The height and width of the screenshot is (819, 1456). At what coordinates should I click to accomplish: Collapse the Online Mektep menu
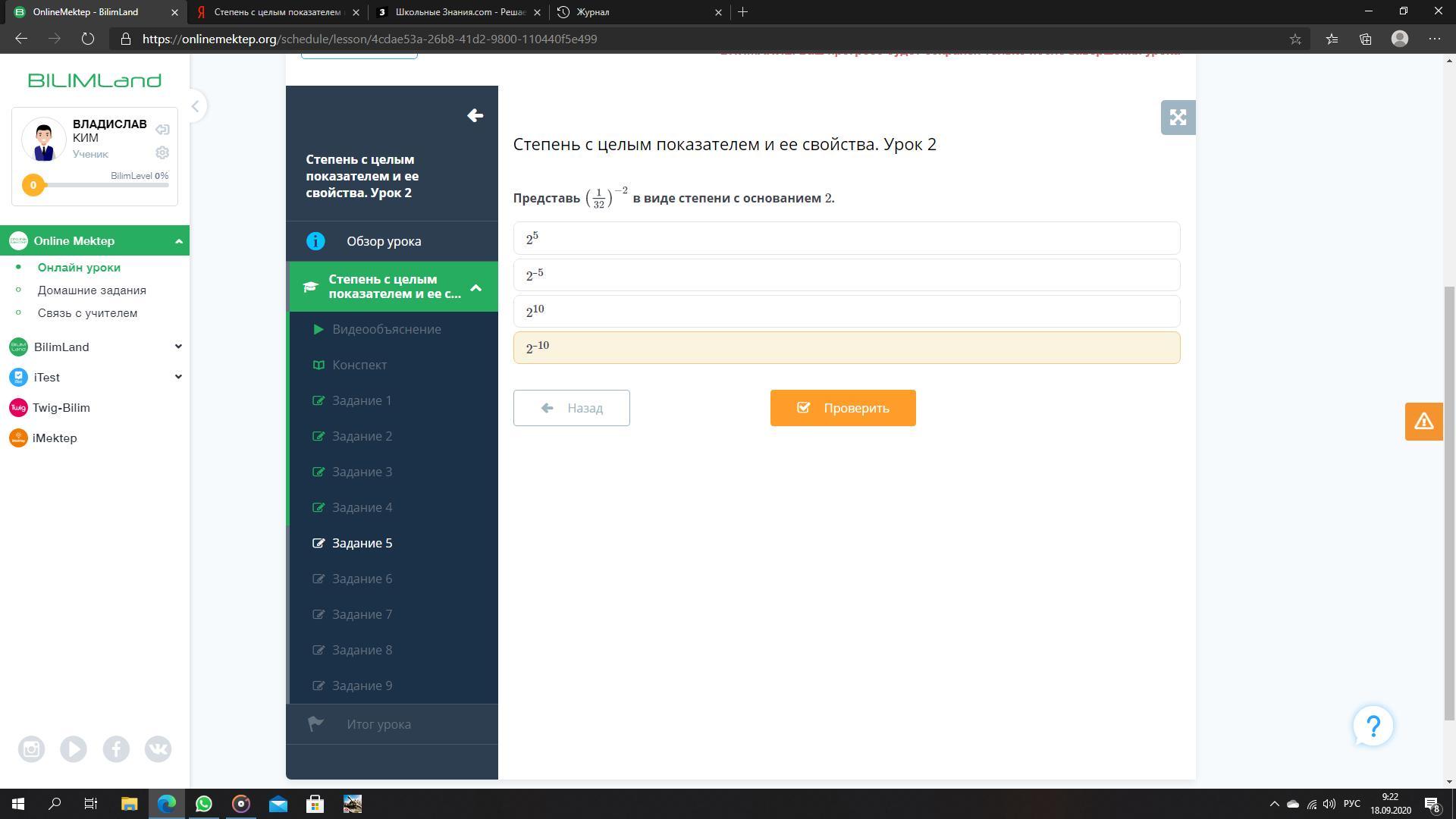(x=178, y=241)
